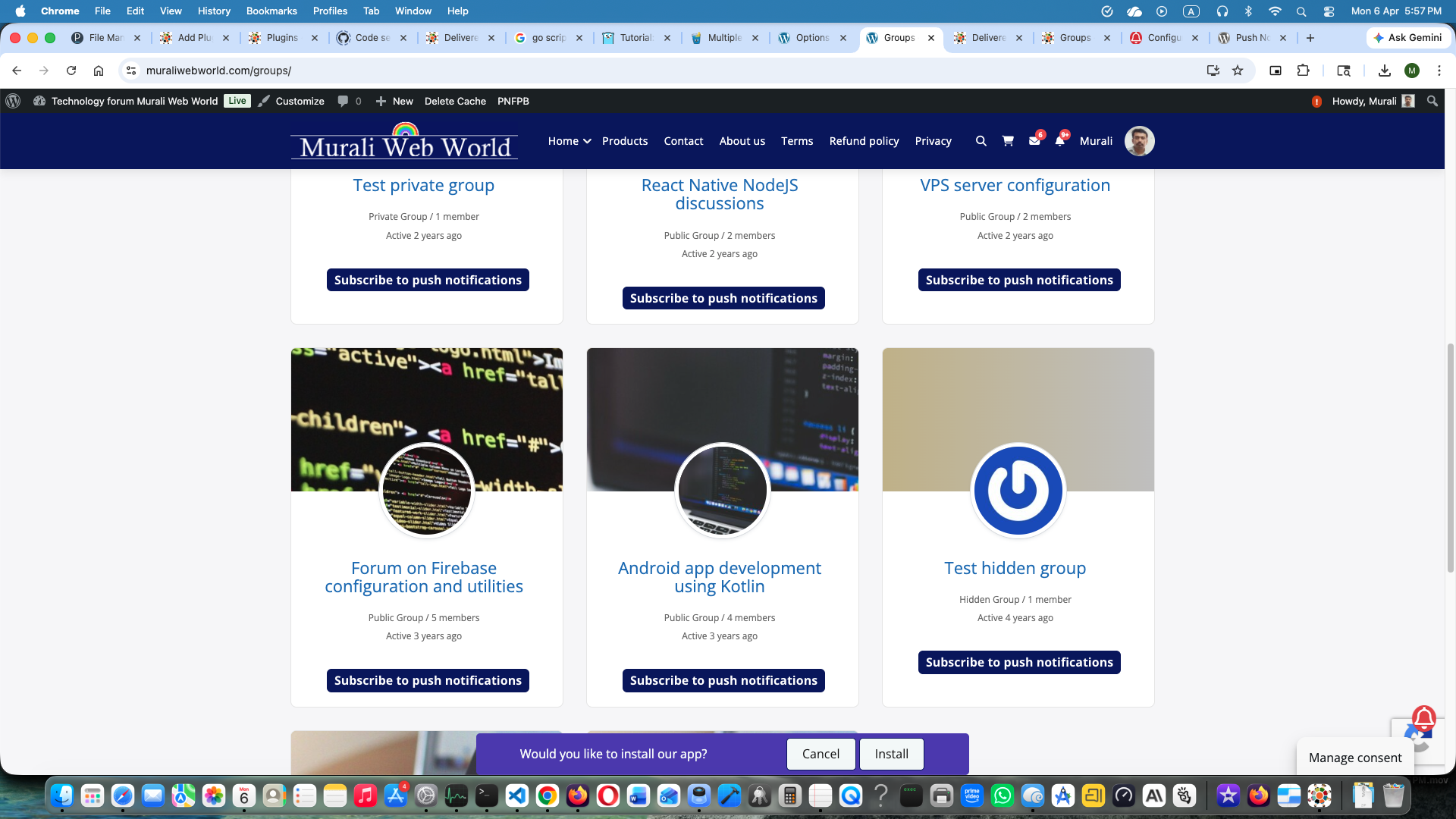Click the WordPress logo in admin bar
1456x819 pixels.
13,101
